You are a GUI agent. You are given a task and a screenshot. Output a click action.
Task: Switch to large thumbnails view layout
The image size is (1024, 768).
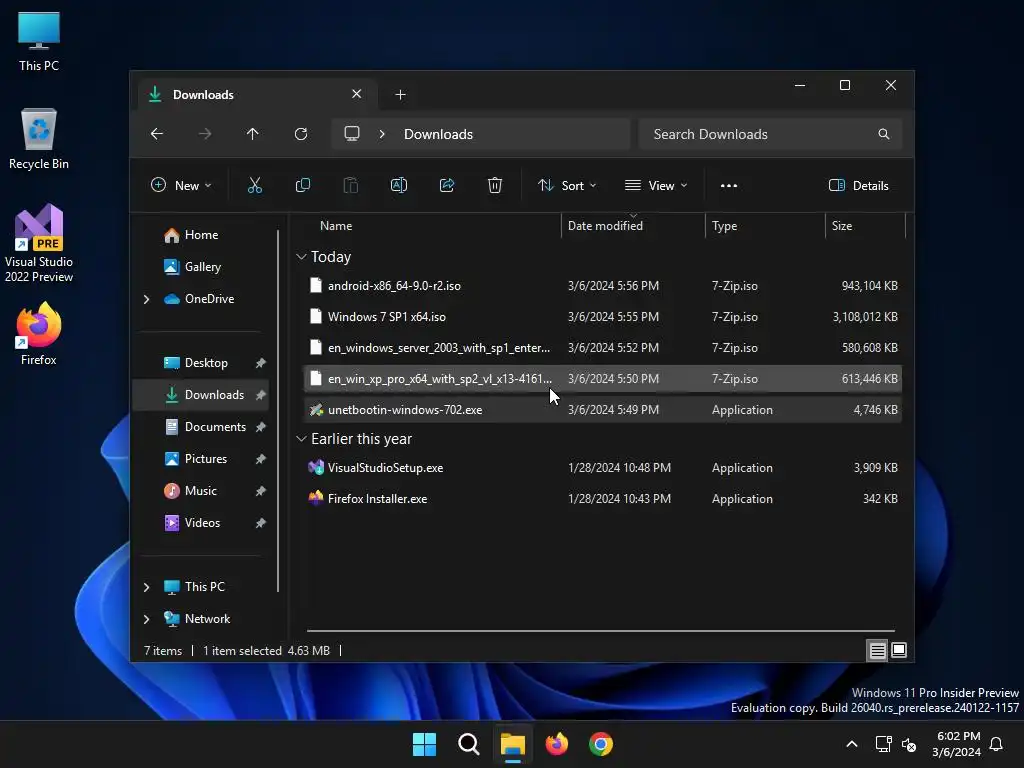point(899,650)
